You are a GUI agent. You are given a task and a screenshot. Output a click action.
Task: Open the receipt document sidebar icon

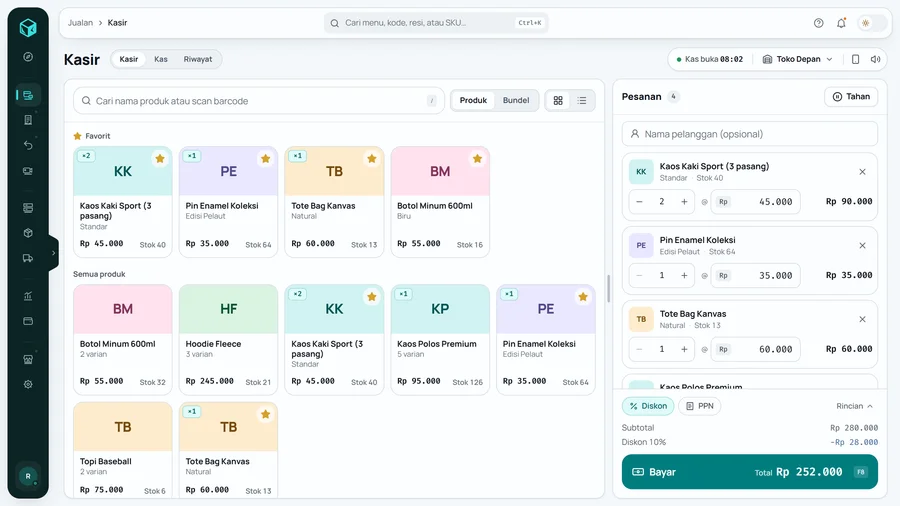click(28, 120)
